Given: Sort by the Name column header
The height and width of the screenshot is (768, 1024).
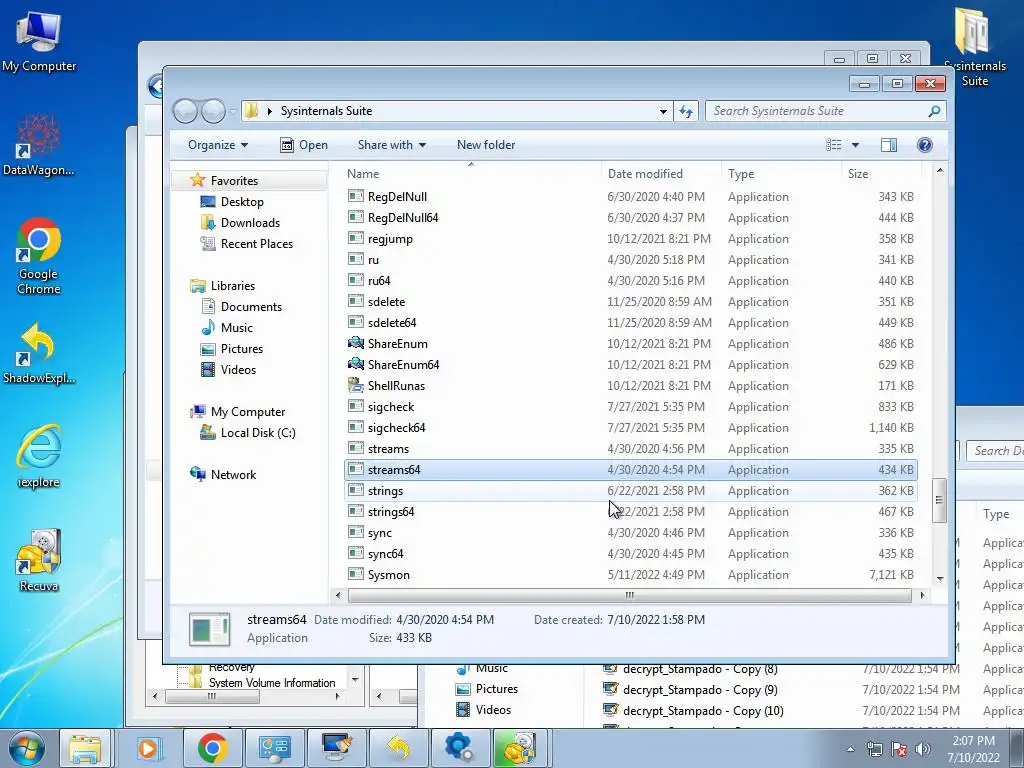Looking at the screenshot, I should [x=471, y=174].
